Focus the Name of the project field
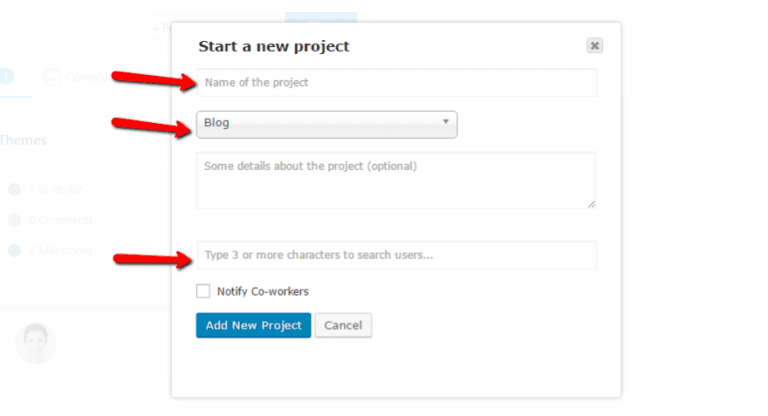The width and height of the screenshot is (768, 416). point(396,83)
